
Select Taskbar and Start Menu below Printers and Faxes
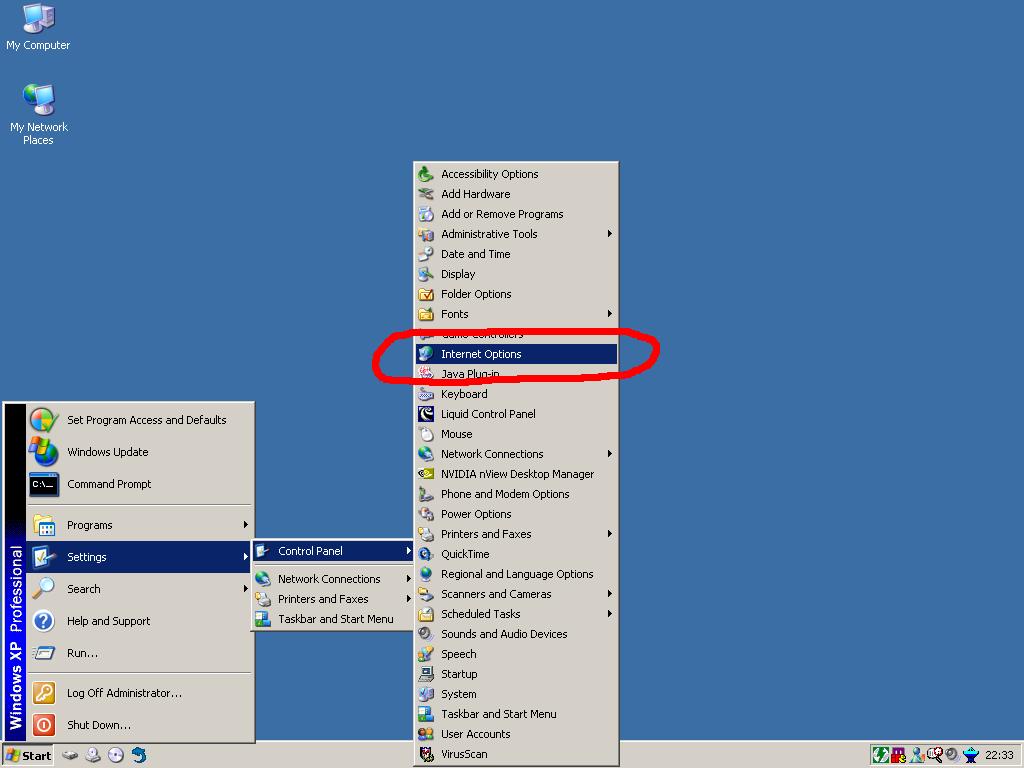[x=333, y=619]
